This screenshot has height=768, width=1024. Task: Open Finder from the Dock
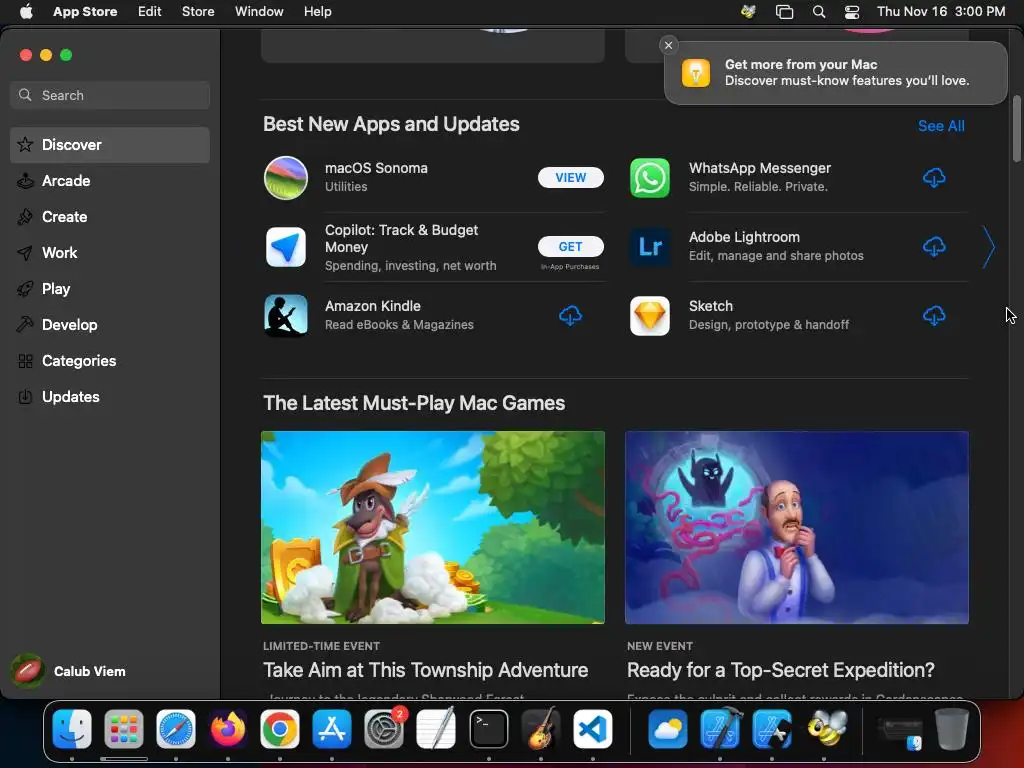point(72,729)
